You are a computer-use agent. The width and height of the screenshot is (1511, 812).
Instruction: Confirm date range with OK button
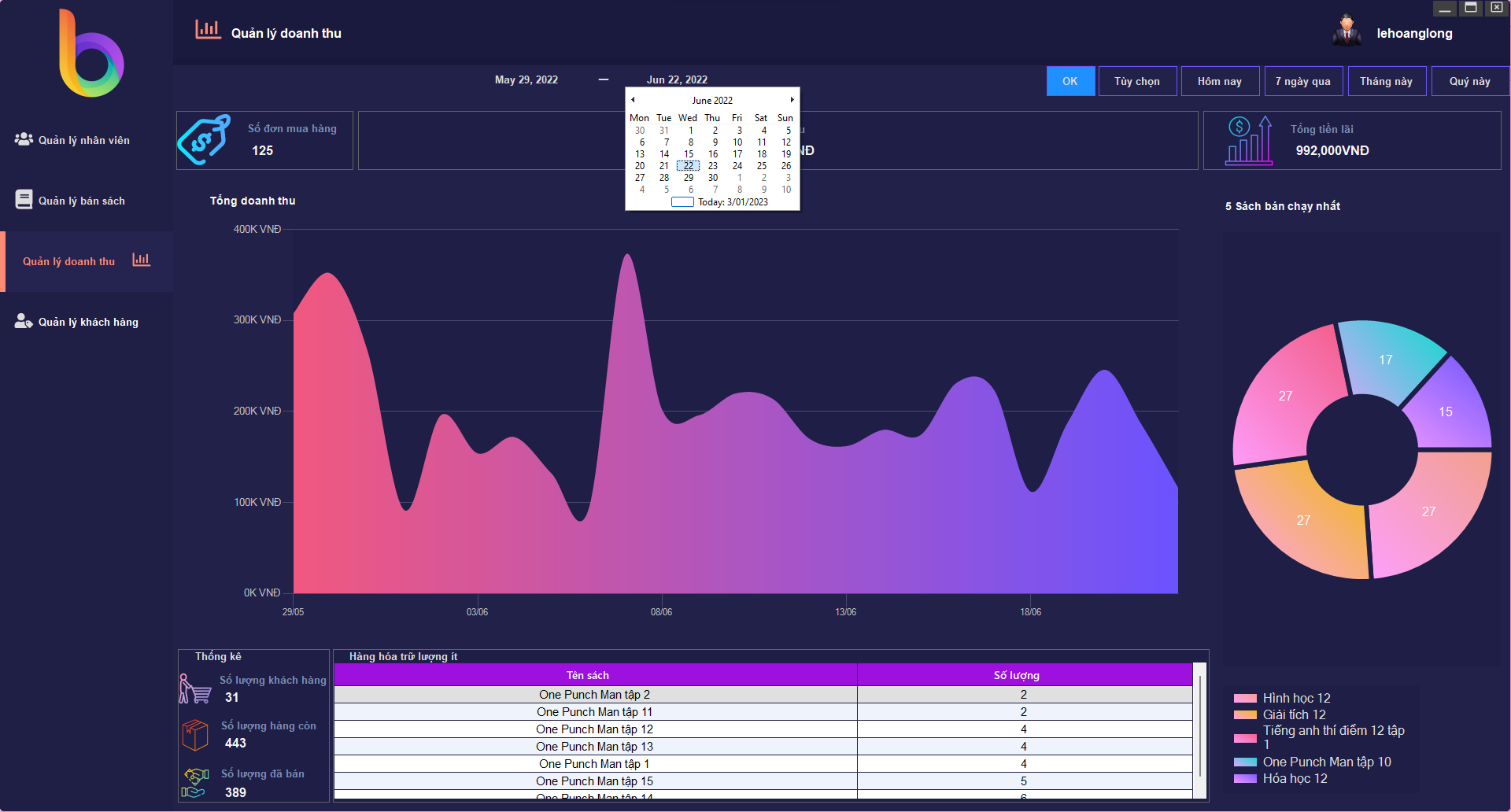[1070, 81]
